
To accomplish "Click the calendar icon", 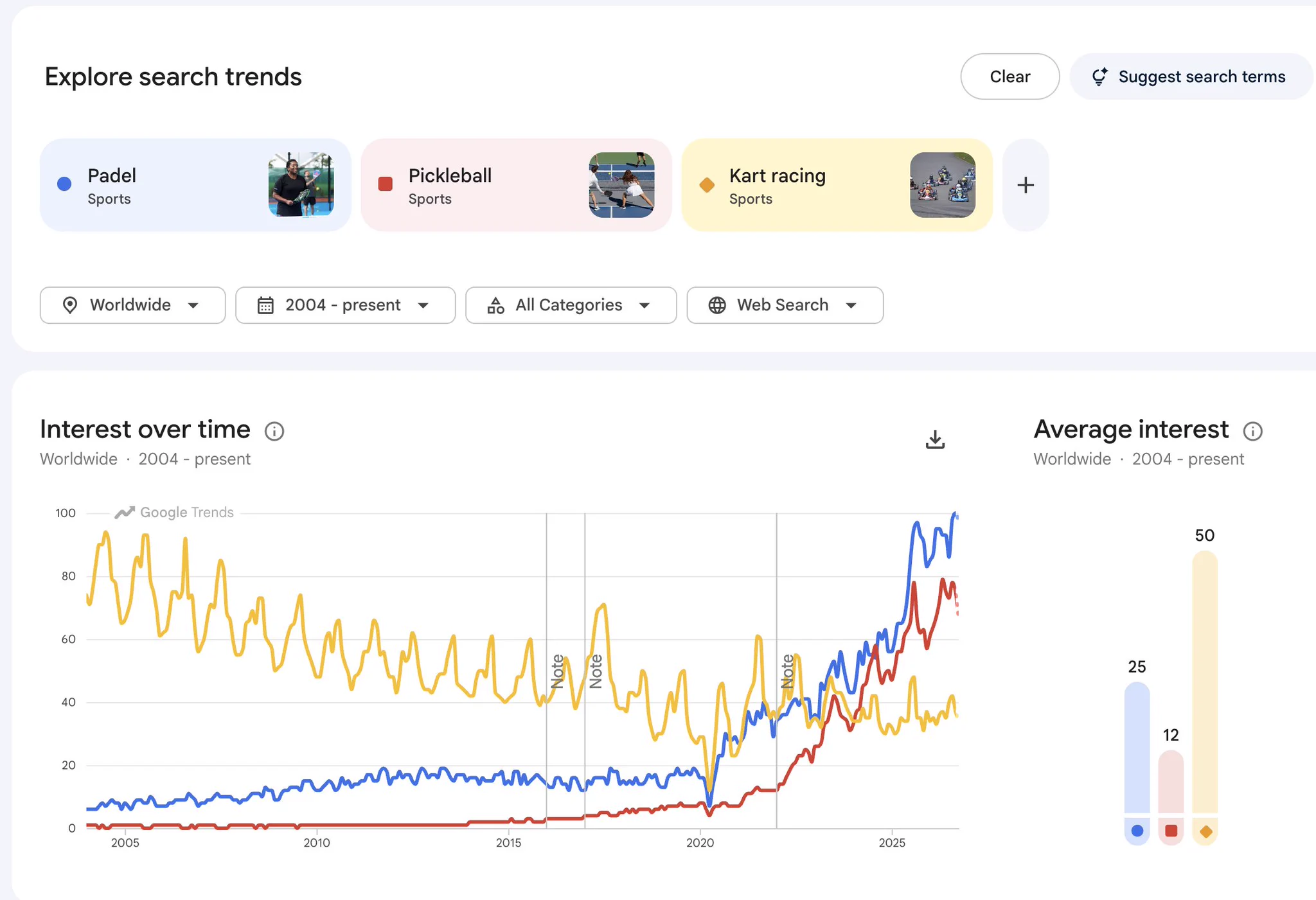I will 265,305.
